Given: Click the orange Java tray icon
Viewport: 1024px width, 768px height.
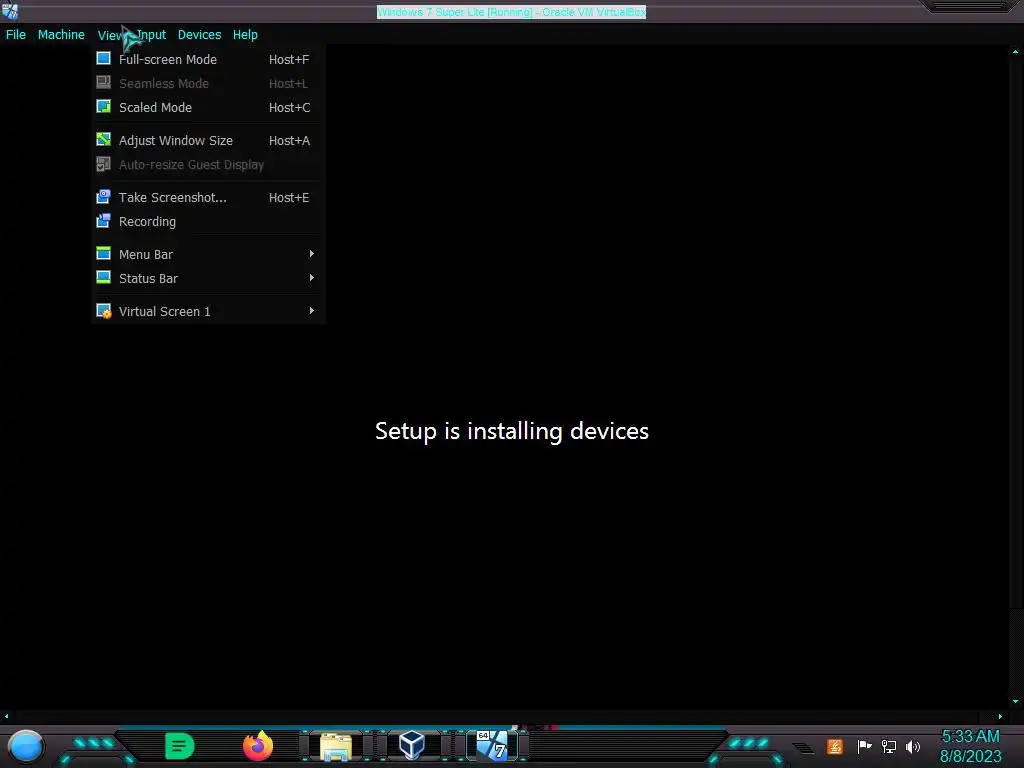Looking at the screenshot, I should coord(834,746).
